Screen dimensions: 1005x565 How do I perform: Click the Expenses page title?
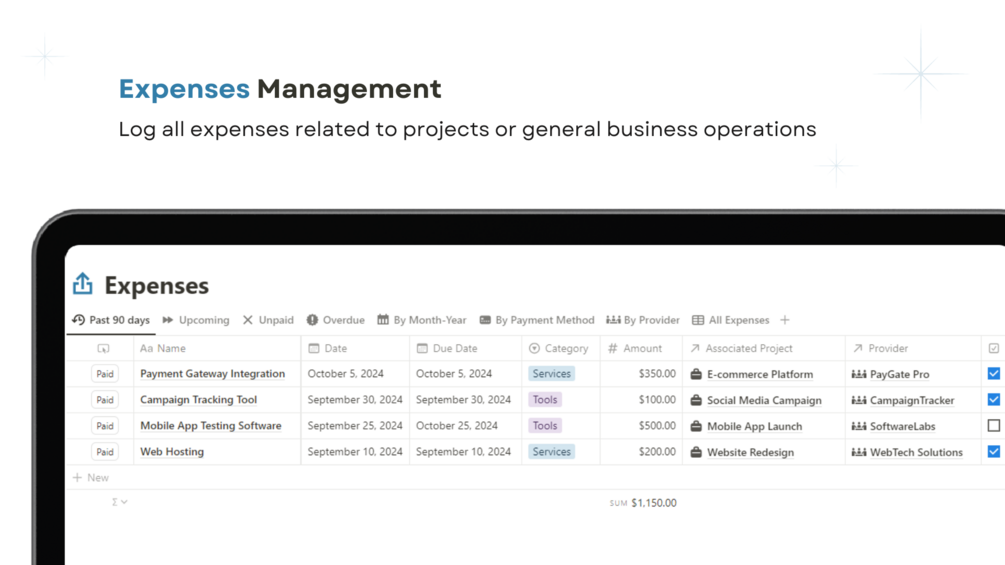pyautogui.click(x=156, y=286)
